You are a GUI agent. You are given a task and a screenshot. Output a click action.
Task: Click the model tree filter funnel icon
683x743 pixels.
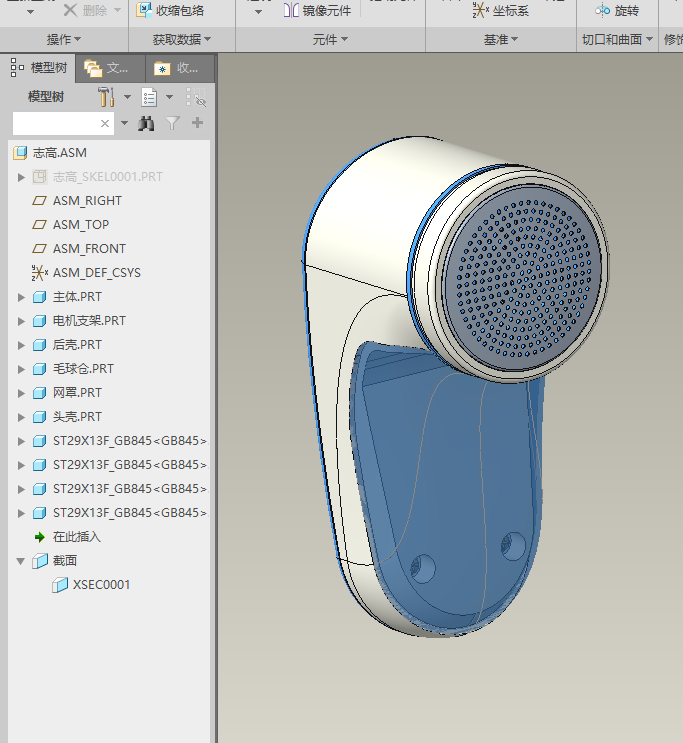tap(172, 123)
